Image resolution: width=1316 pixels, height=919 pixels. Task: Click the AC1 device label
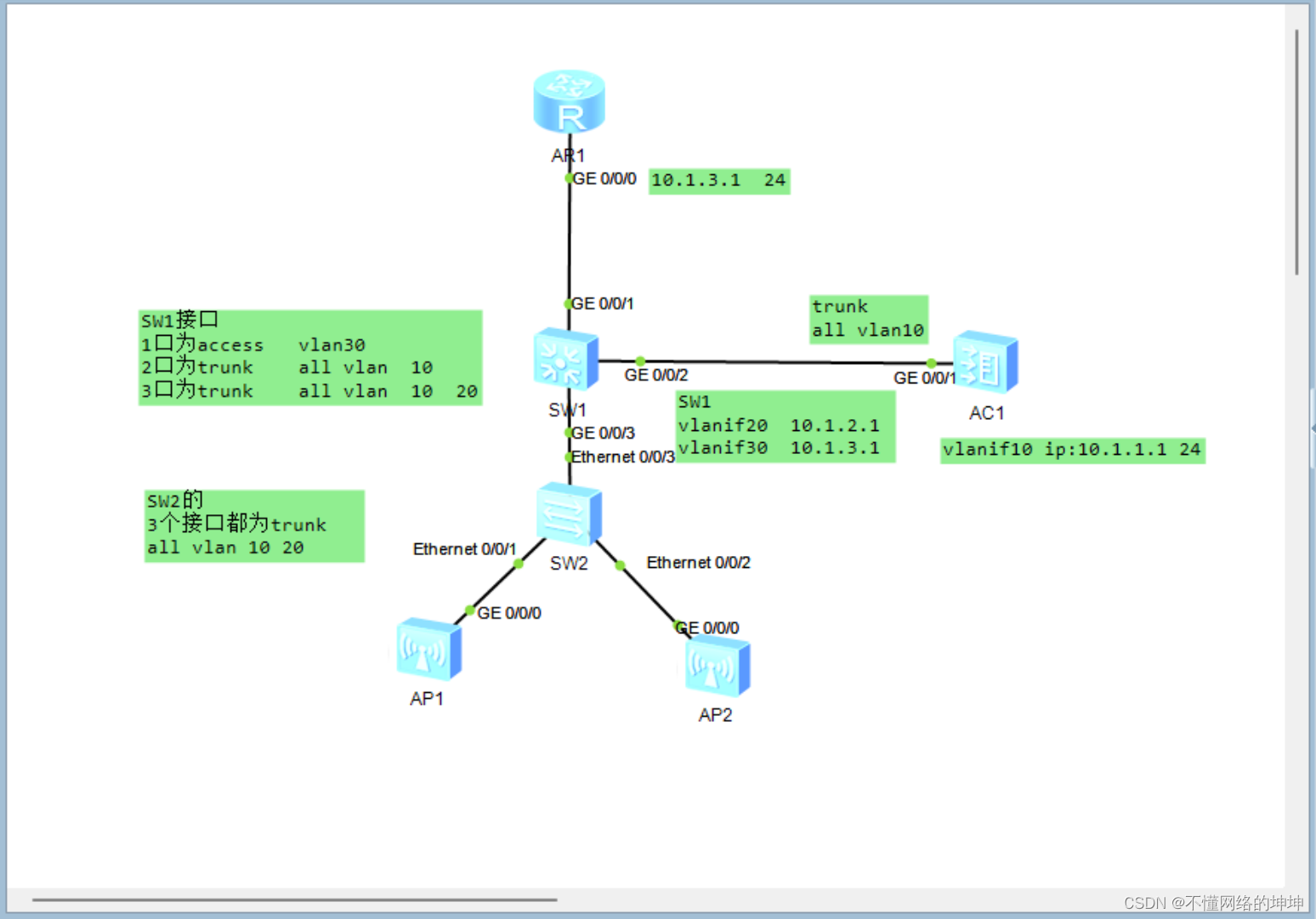[987, 413]
